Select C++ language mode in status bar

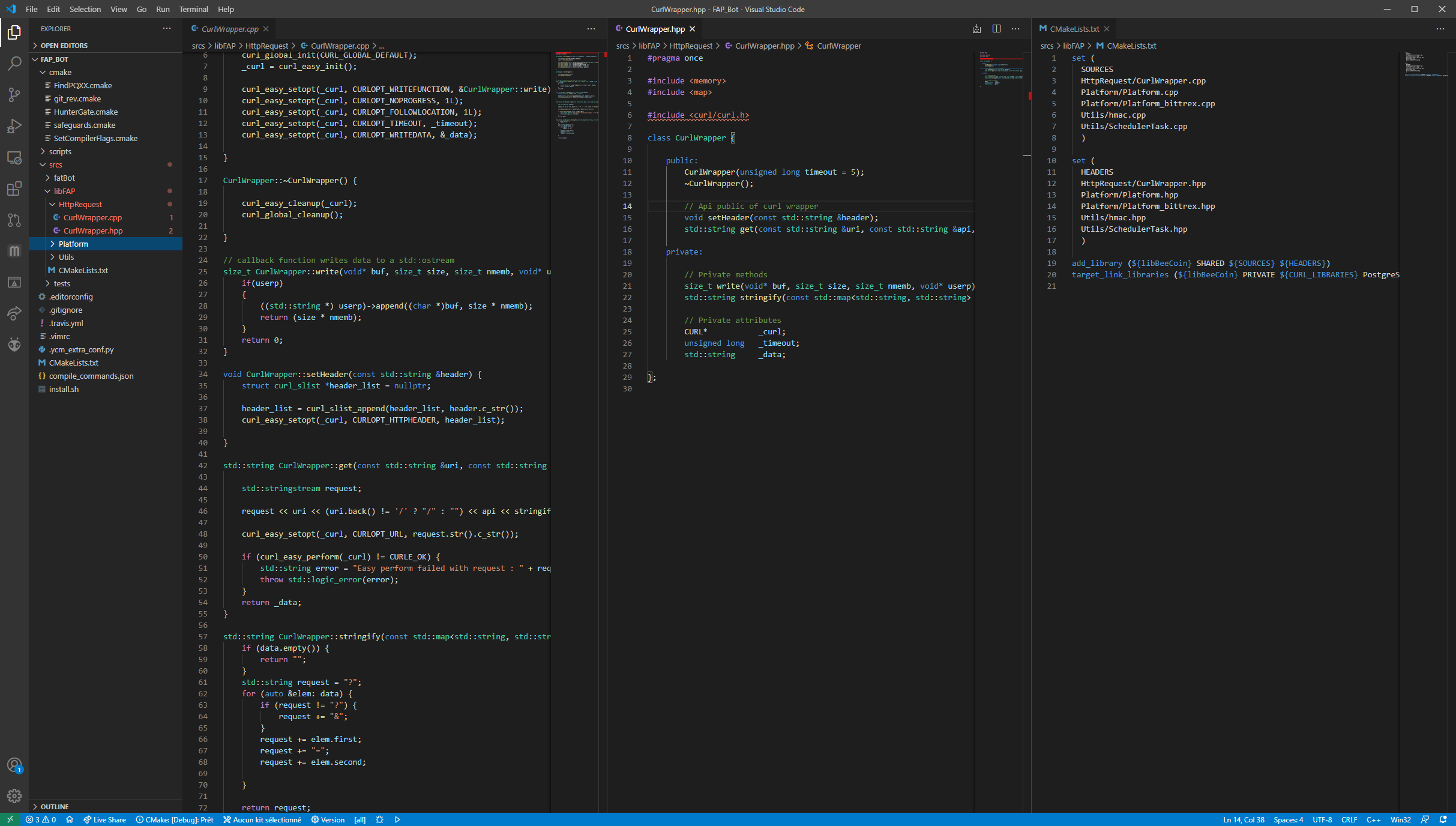[1374, 819]
